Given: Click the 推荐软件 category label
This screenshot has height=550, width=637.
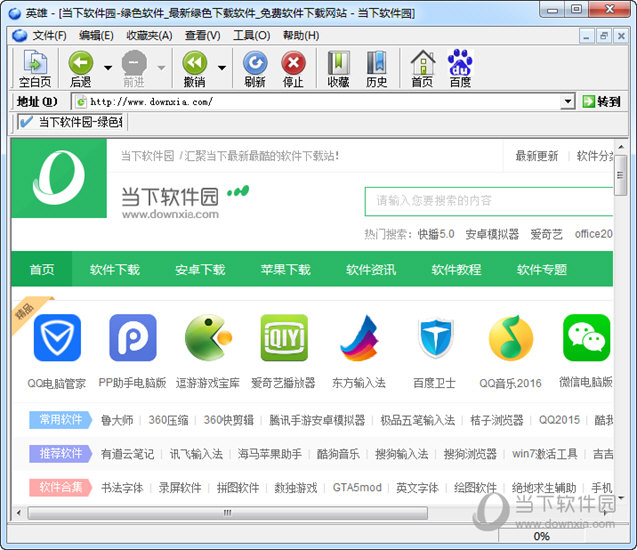Looking at the screenshot, I should click(x=61, y=453).
